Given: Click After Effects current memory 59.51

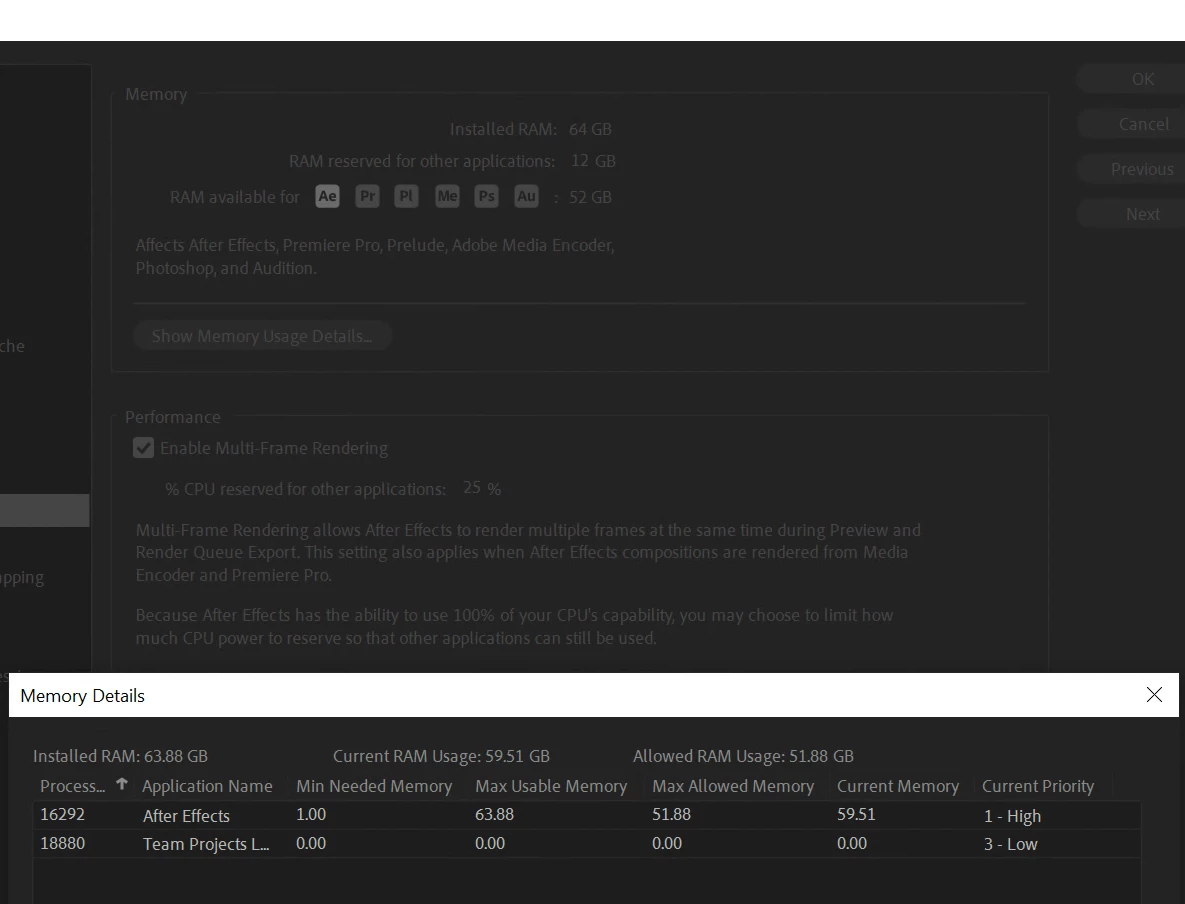Looking at the screenshot, I should tap(856, 814).
